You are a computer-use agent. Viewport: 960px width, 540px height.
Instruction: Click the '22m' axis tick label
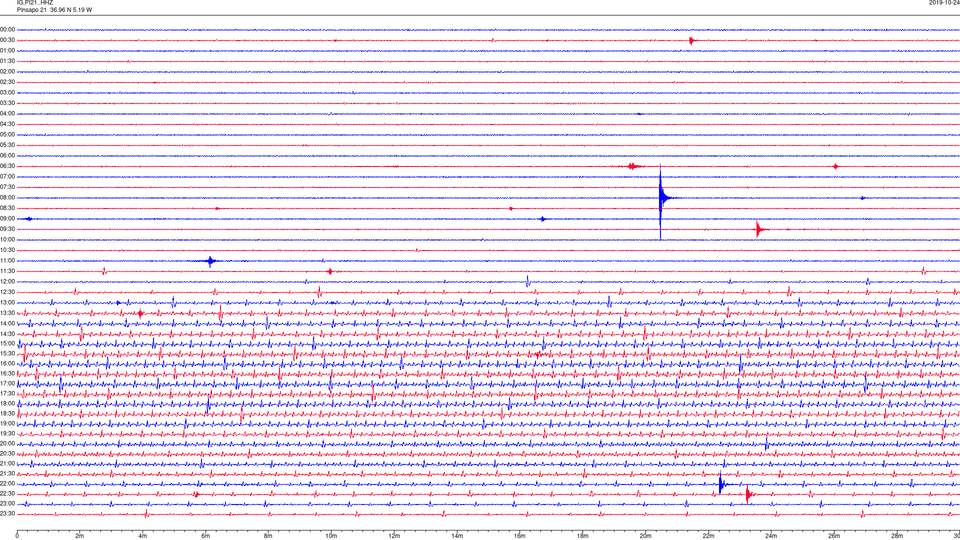pyautogui.click(x=708, y=536)
